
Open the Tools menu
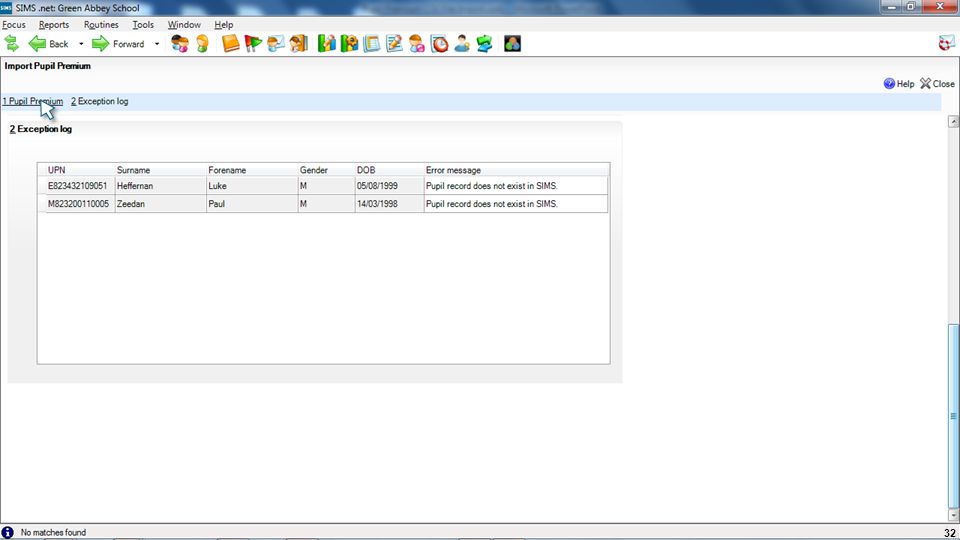(x=143, y=24)
